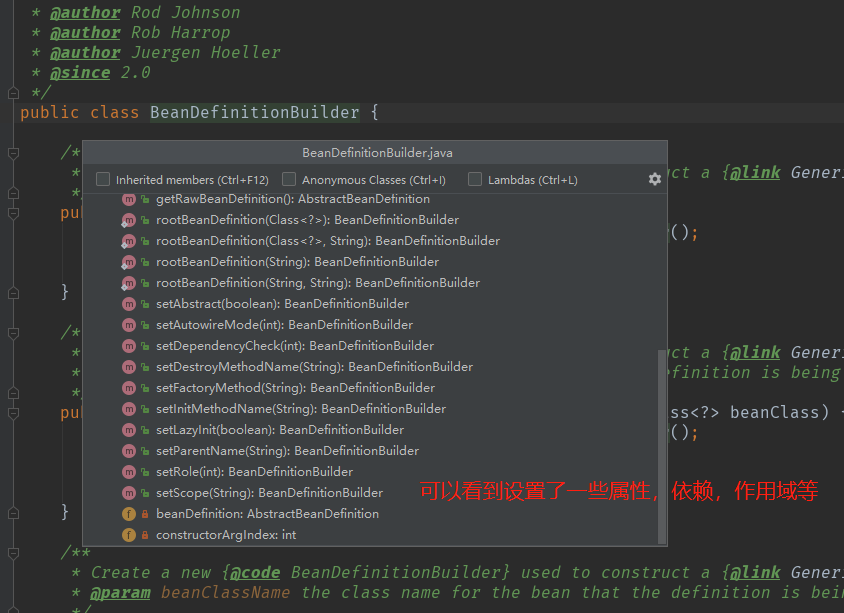The width and height of the screenshot is (844, 613).
Task: Click the method icon beside setInitMethodName(String)
Action: tap(129, 409)
